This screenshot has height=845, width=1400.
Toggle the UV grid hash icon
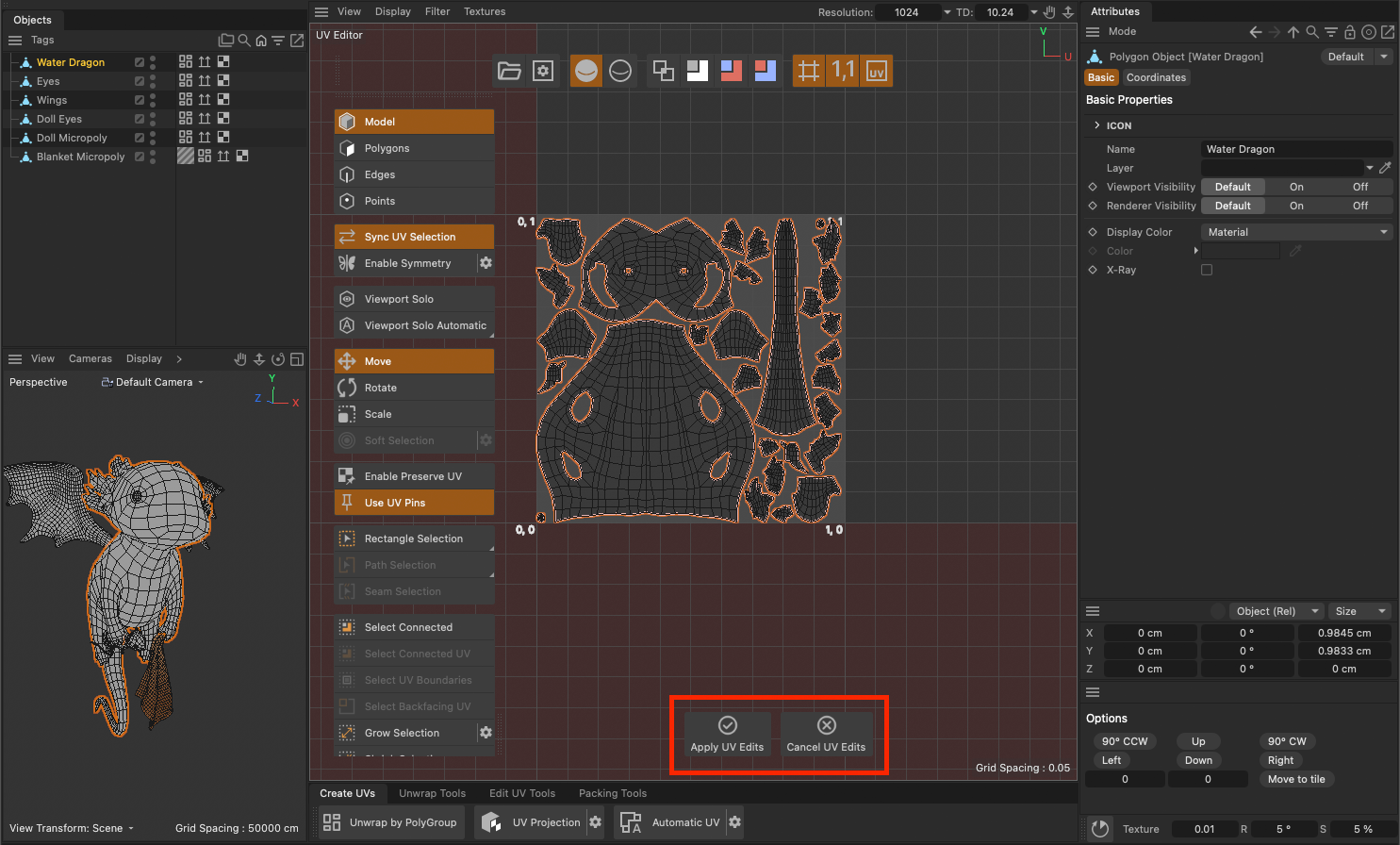(809, 71)
